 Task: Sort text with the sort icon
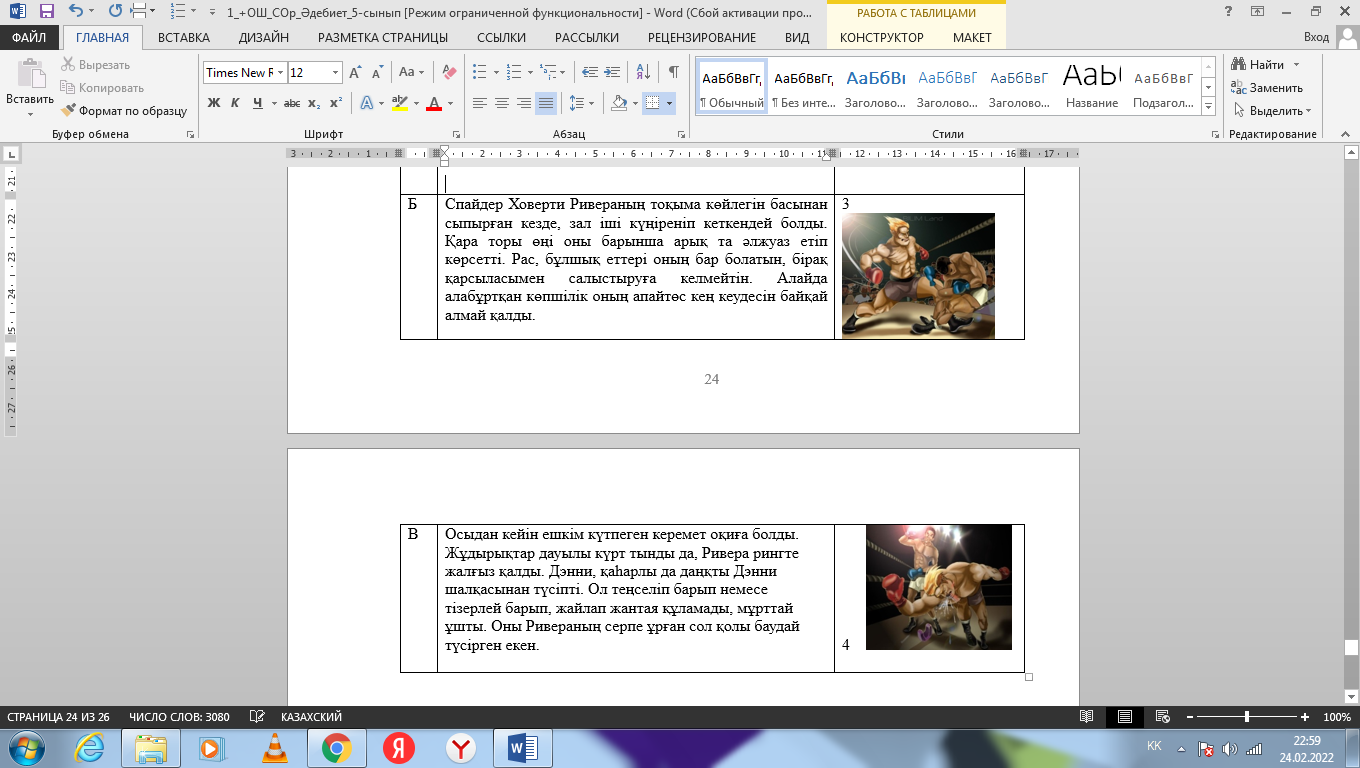pyautogui.click(x=645, y=72)
